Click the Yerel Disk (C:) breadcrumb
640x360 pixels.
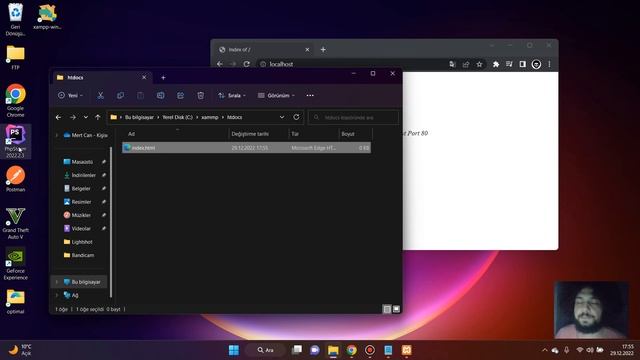click(178, 117)
